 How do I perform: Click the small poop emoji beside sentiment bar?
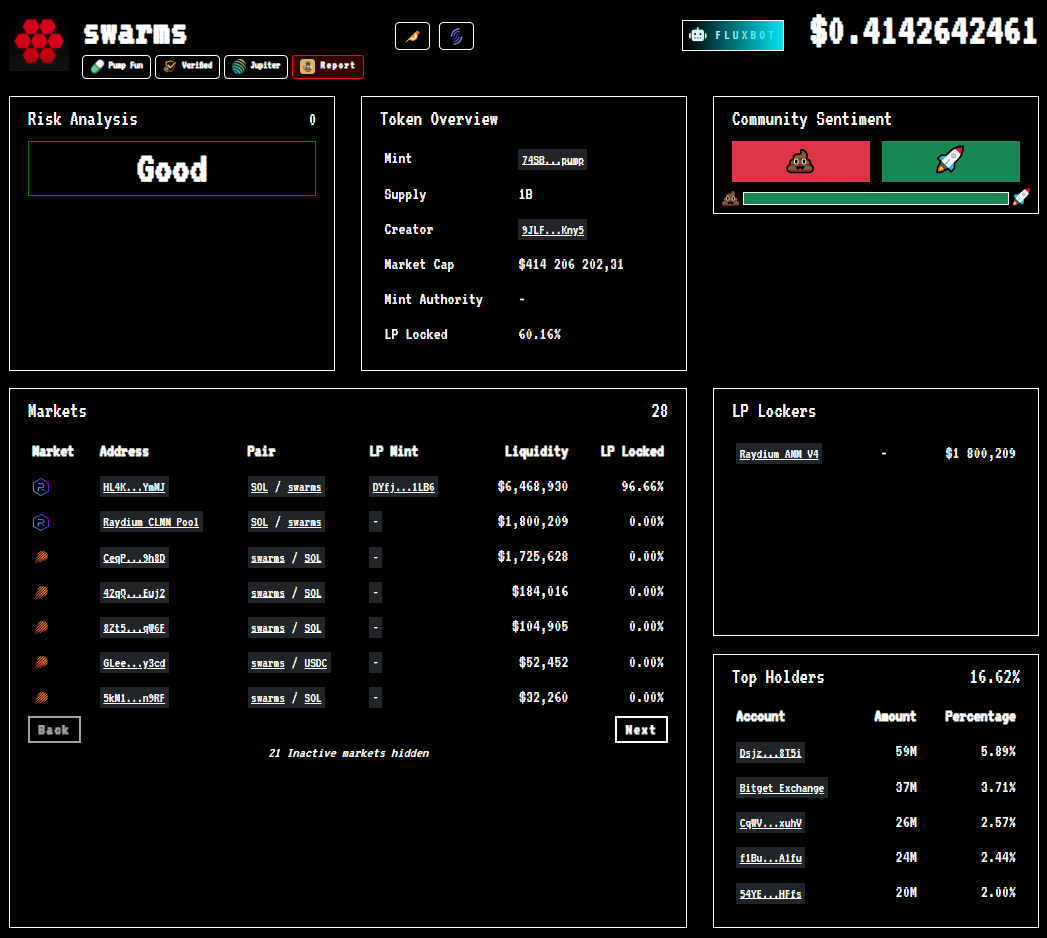[x=730, y=198]
